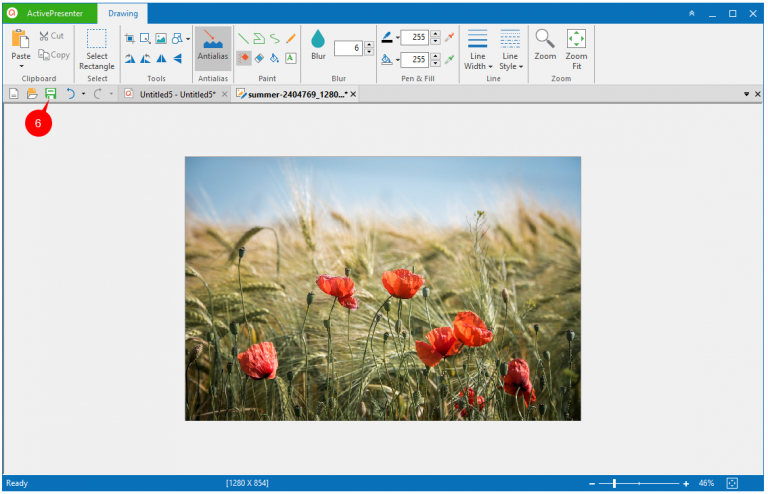
Task: Click the zoom slider in status bar
Action: (639, 483)
